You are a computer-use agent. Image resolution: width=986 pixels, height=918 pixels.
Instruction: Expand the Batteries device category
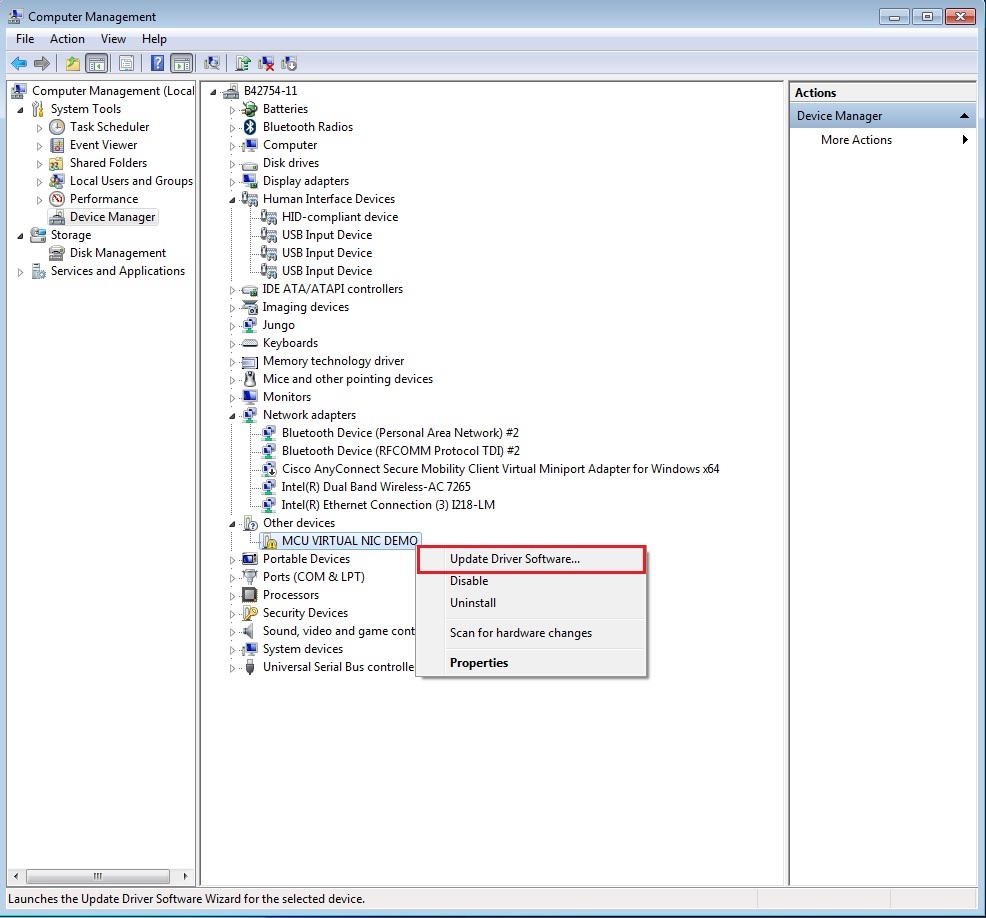pos(233,110)
